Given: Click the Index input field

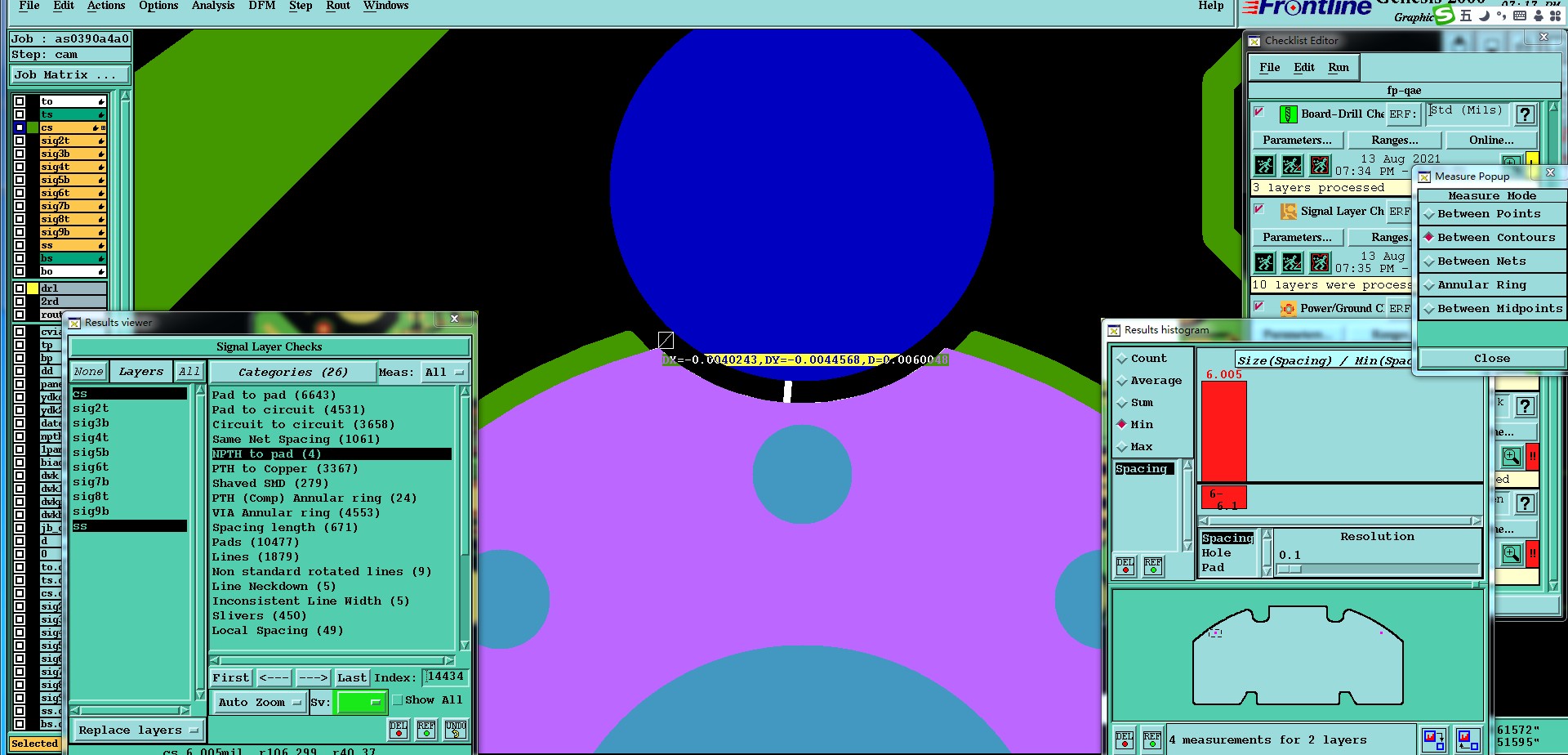Looking at the screenshot, I should pos(445,677).
